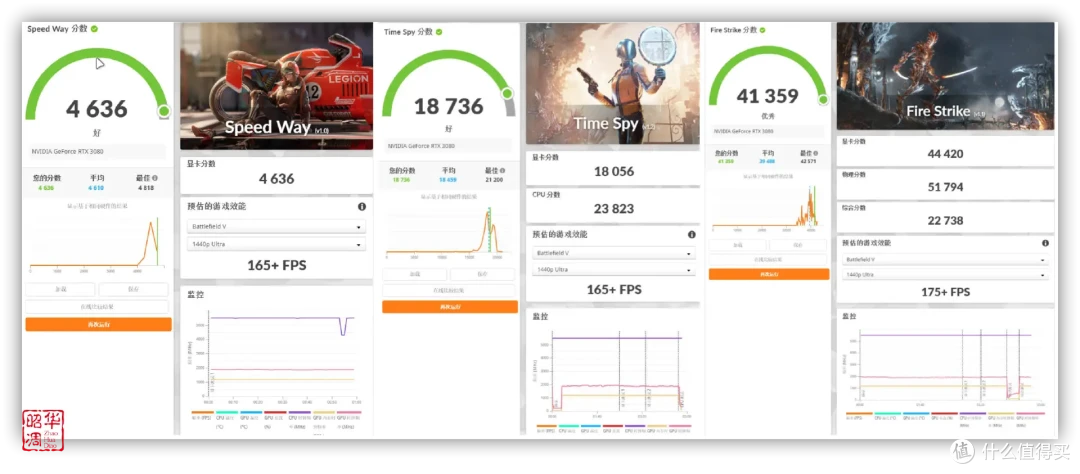The width and height of the screenshot is (1080, 474).
Task: Click the Time Spy score distribution chart
Action: coord(448,232)
